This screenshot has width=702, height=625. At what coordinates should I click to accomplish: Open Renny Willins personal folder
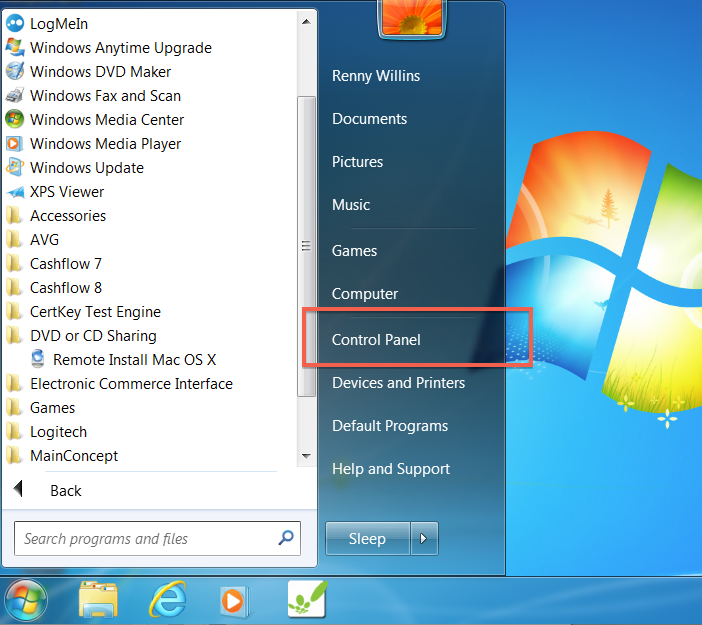pos(376,76)
